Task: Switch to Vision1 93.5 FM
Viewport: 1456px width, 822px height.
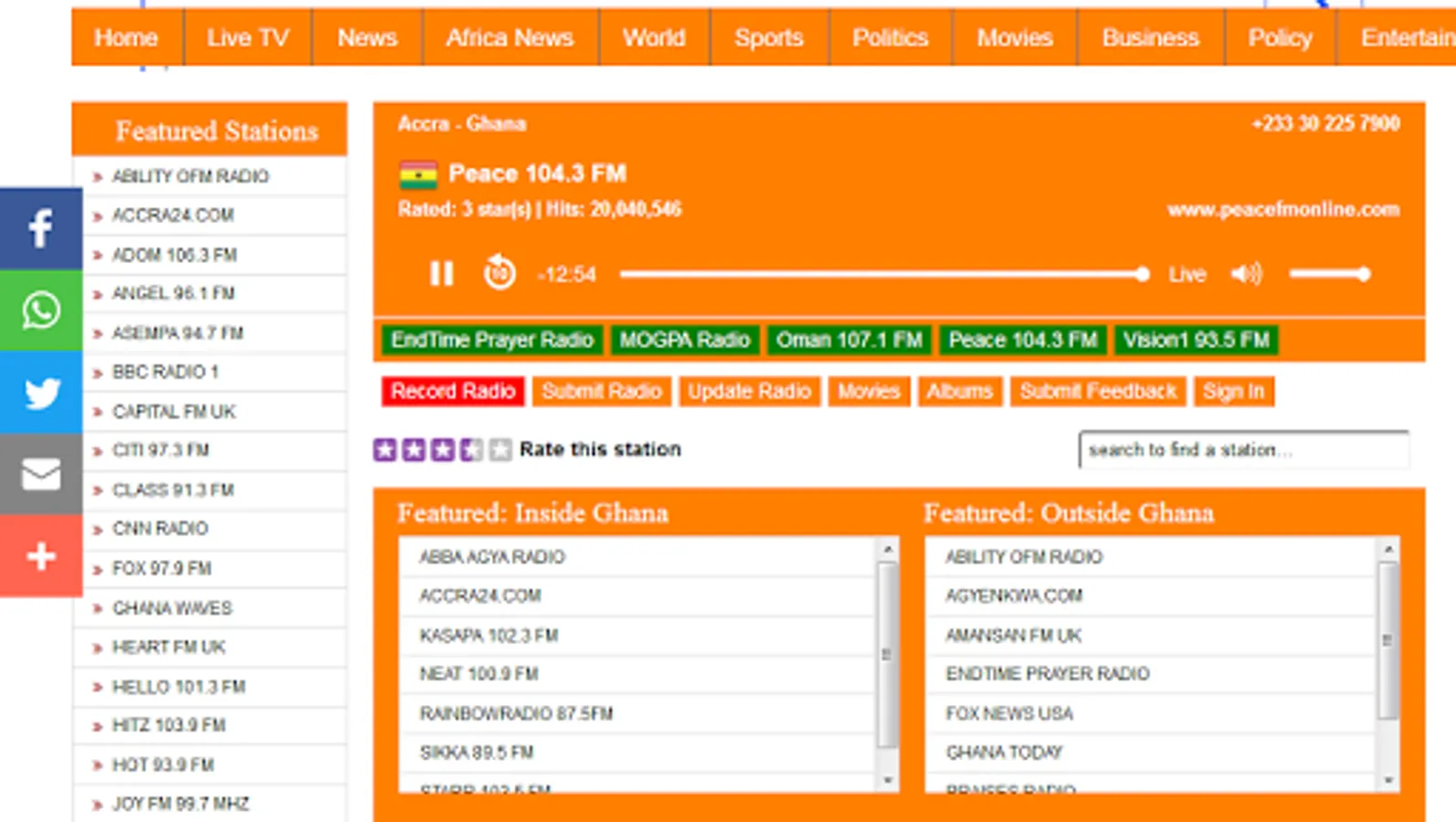Action: coord(1197,340)
